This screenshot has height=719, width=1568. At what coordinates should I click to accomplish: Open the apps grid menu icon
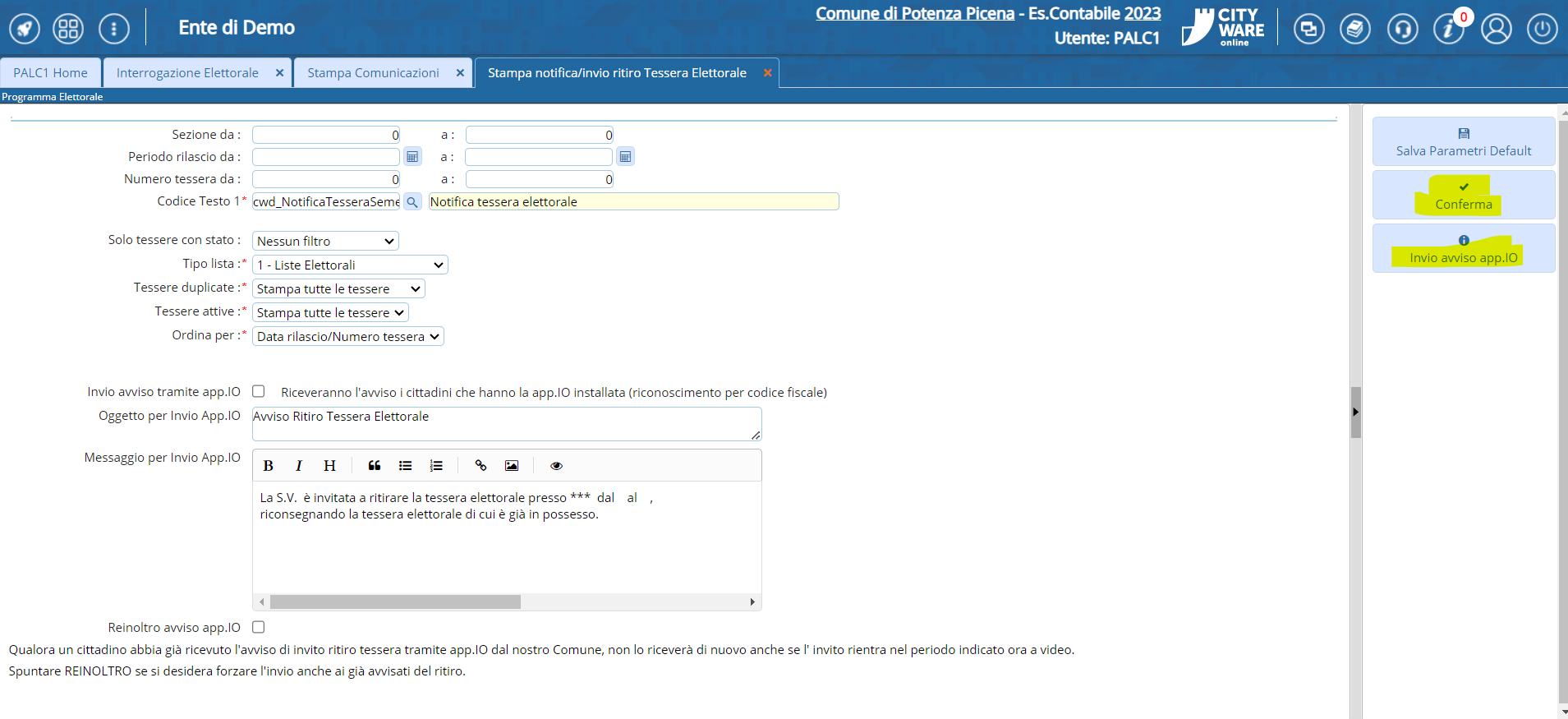[x=68, y=29]
